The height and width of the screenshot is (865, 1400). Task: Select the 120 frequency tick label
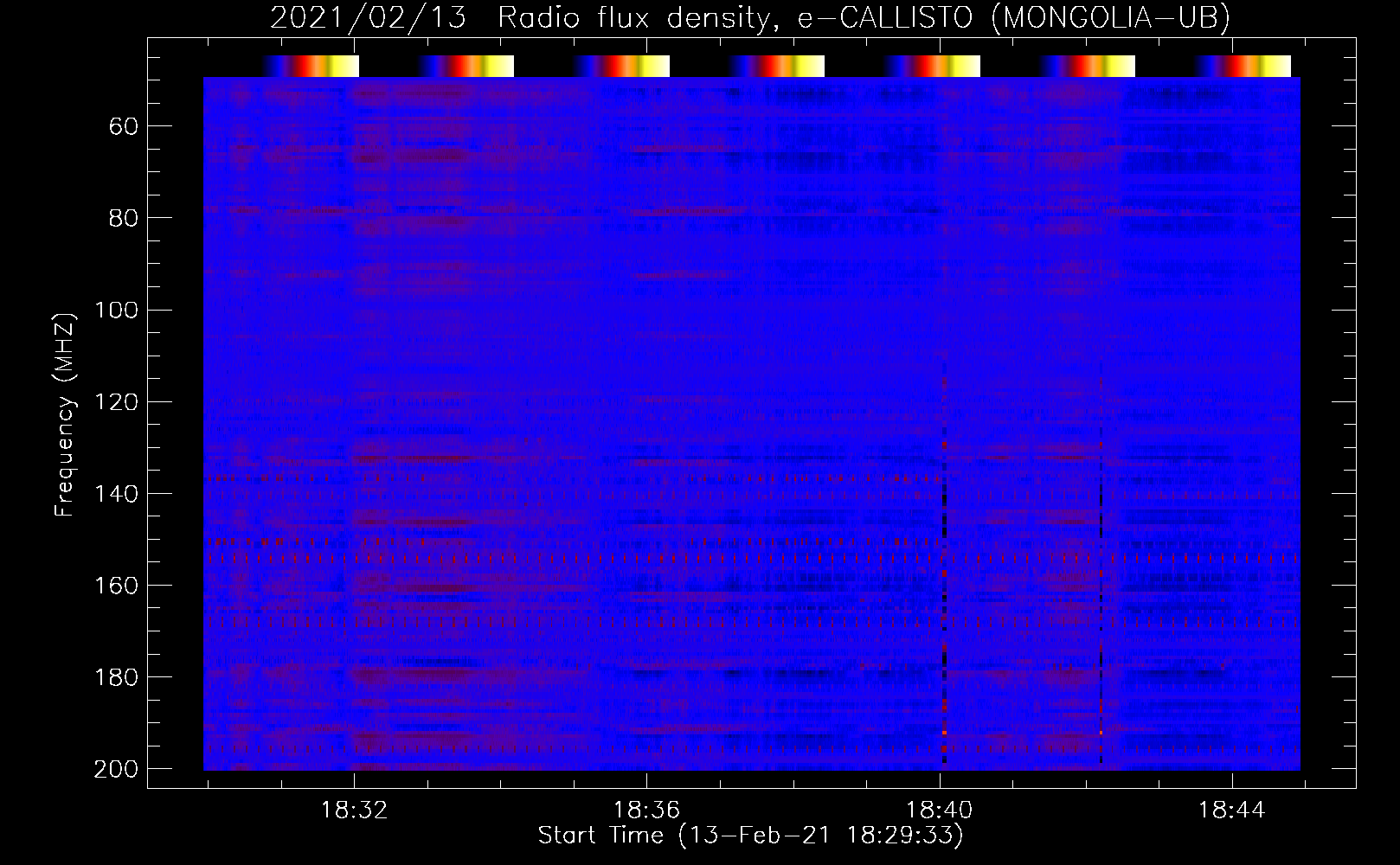(117, 402)
